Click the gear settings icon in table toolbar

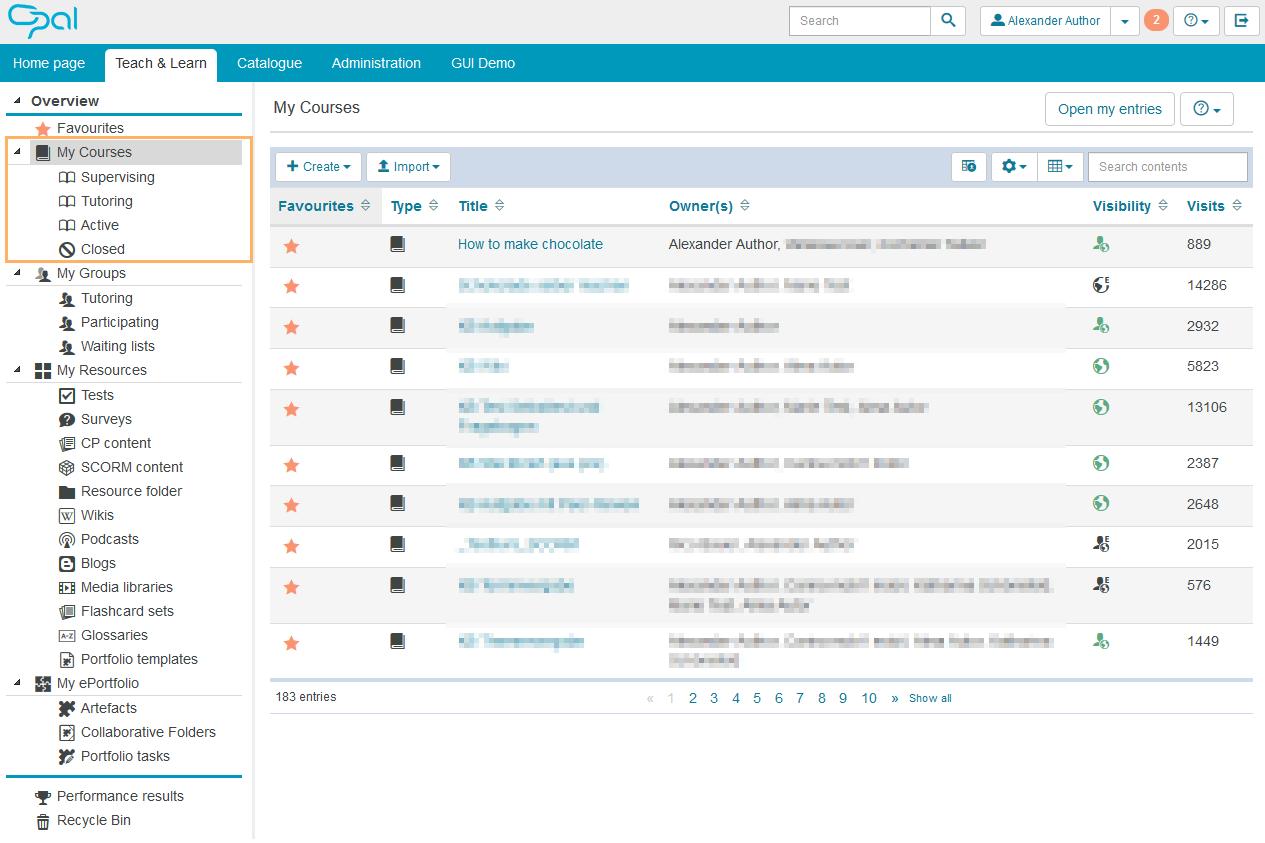pos(1013,167)
